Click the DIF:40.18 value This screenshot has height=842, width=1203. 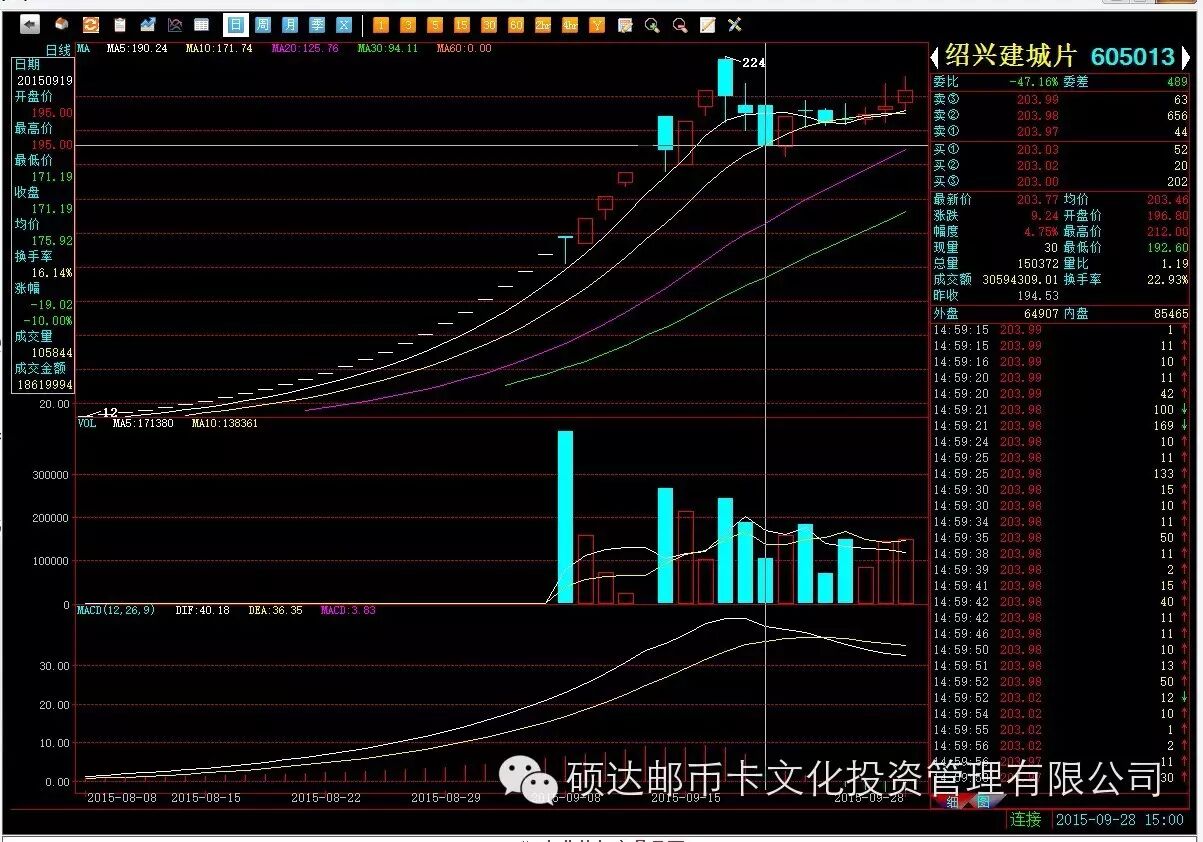click(x=202, y=609)
